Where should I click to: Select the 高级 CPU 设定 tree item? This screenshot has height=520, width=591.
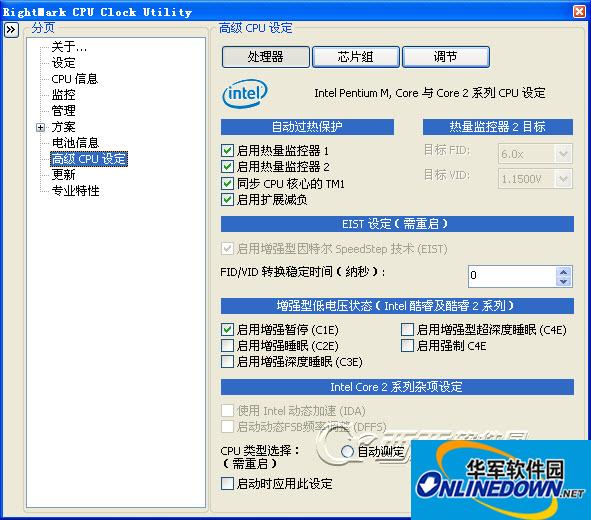[x=89, y=159]
